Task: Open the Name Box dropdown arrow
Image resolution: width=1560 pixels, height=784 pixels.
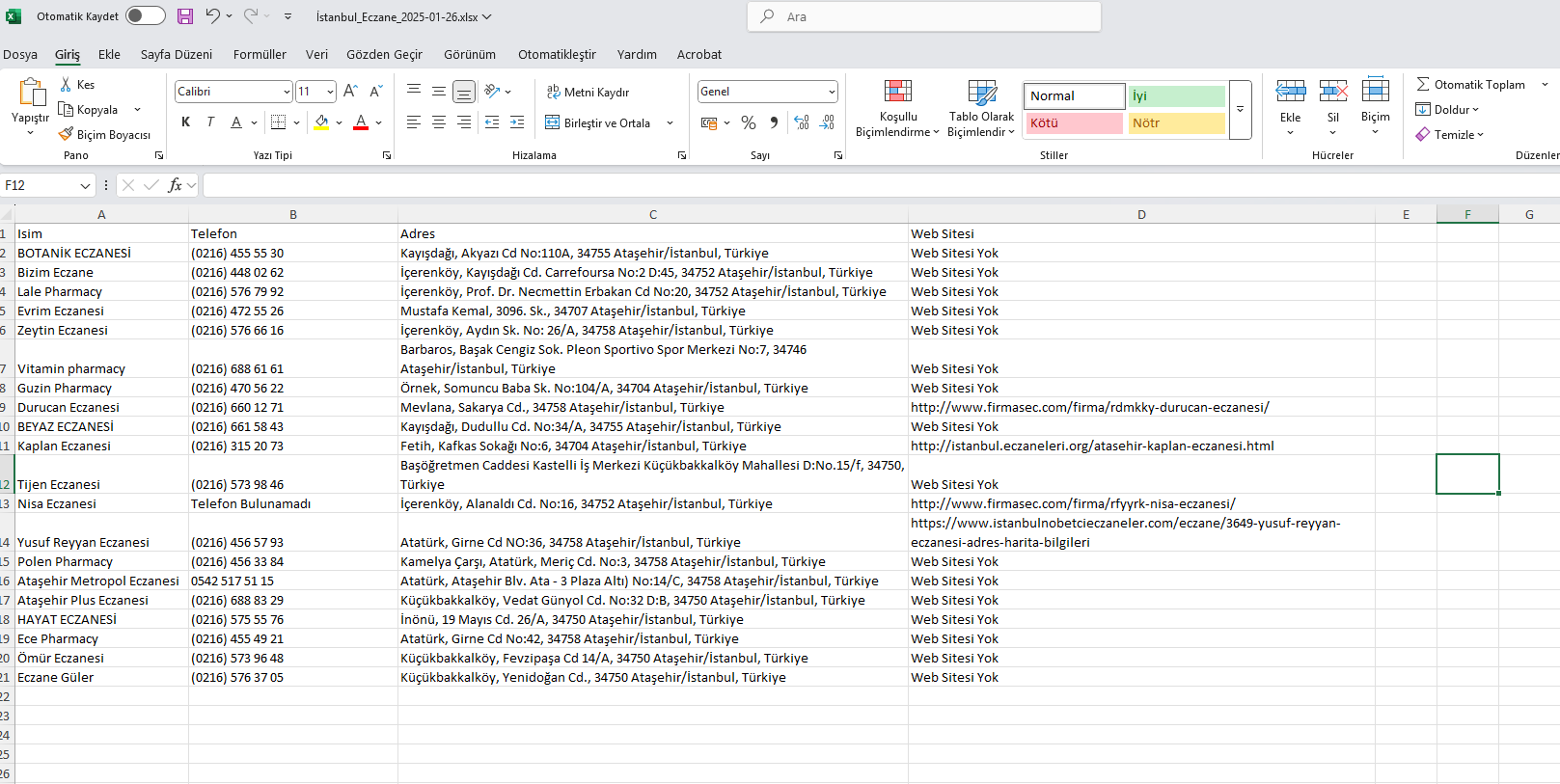Action: 85,185
